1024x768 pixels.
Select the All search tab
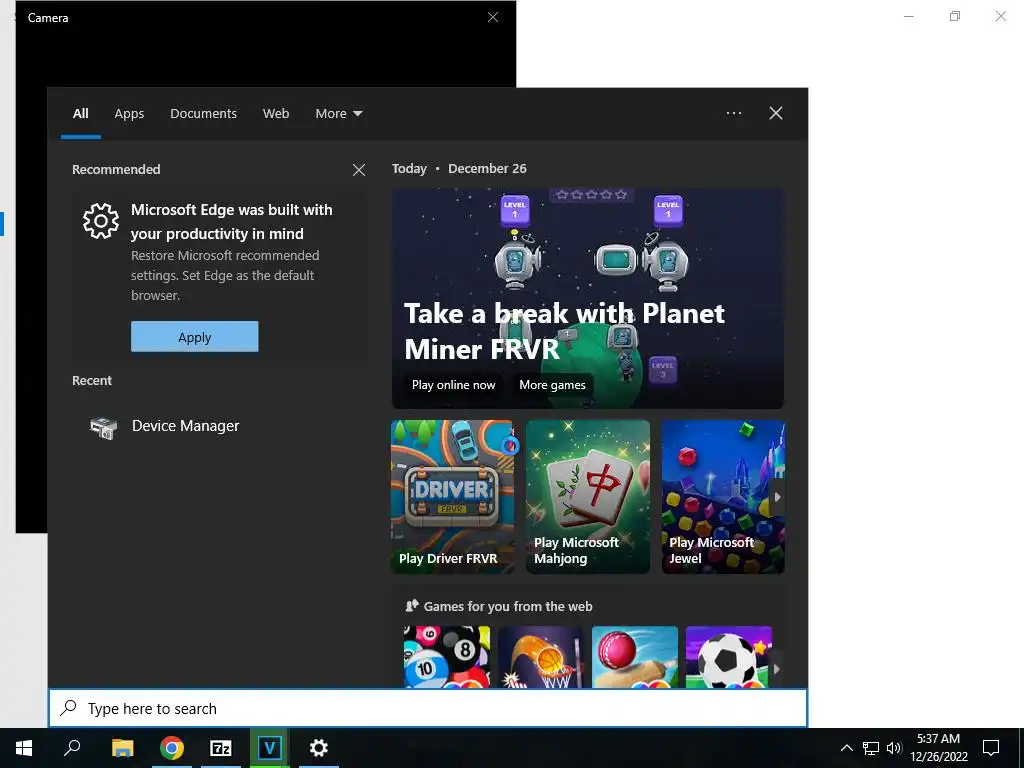point(80,114)
